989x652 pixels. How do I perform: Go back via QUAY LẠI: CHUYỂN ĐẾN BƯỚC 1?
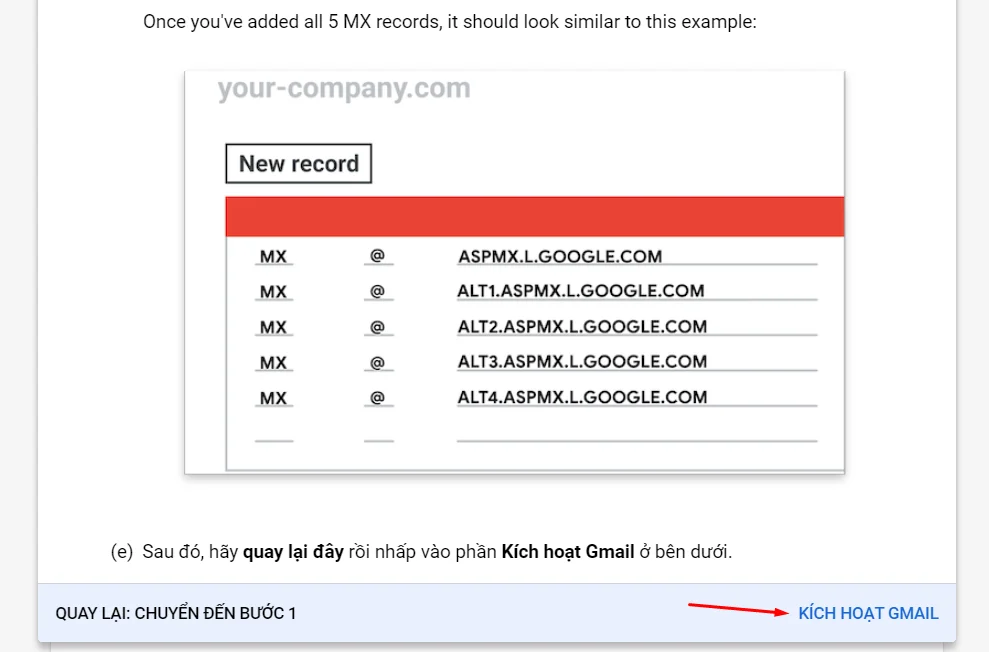[175, 613]
